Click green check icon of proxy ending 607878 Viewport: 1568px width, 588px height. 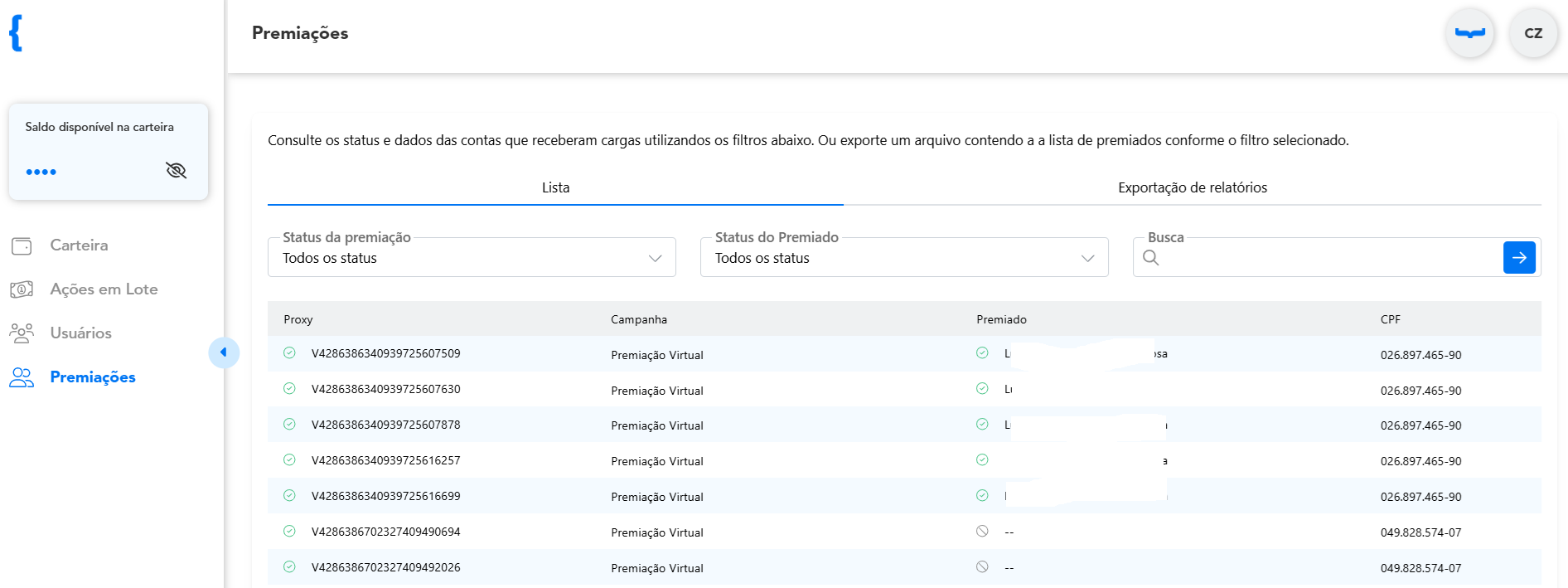pyautogui.click(x=289, y=425)
